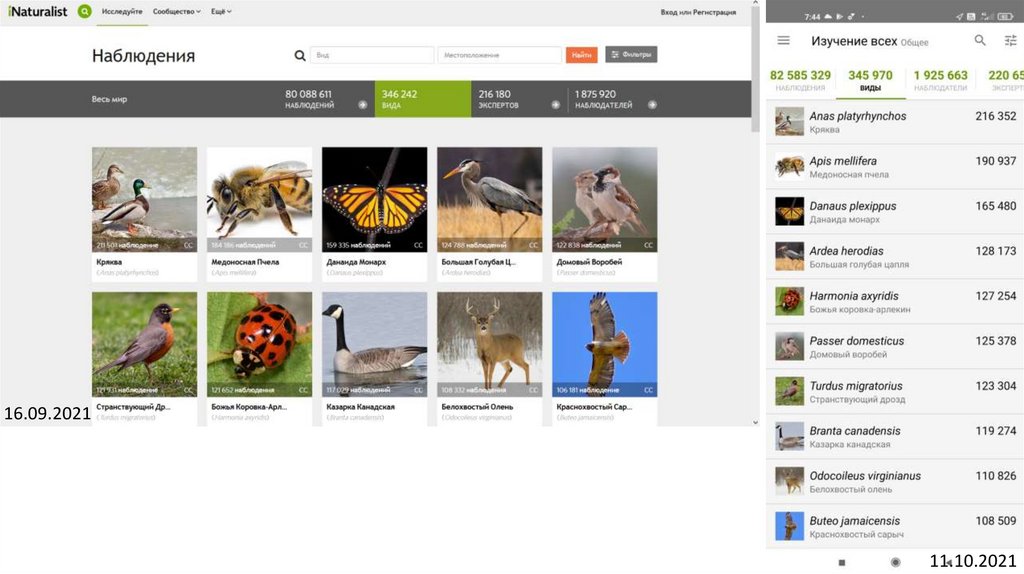Screen dimensions: 1024x574
Task: Select the 1 925 663 наблюдатели mobile tab
Action: tap(940, 80)
